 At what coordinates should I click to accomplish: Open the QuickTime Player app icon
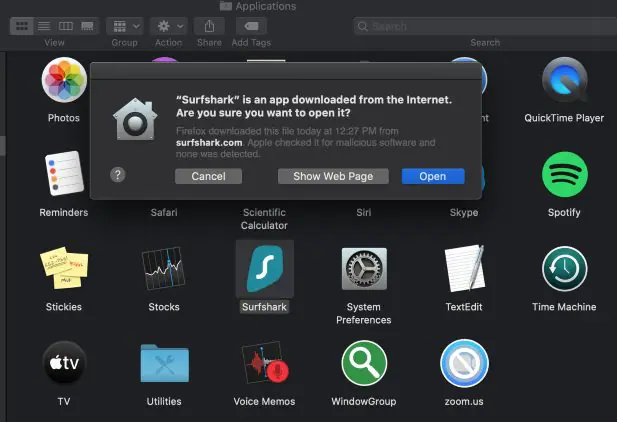(x=564, y=80)
